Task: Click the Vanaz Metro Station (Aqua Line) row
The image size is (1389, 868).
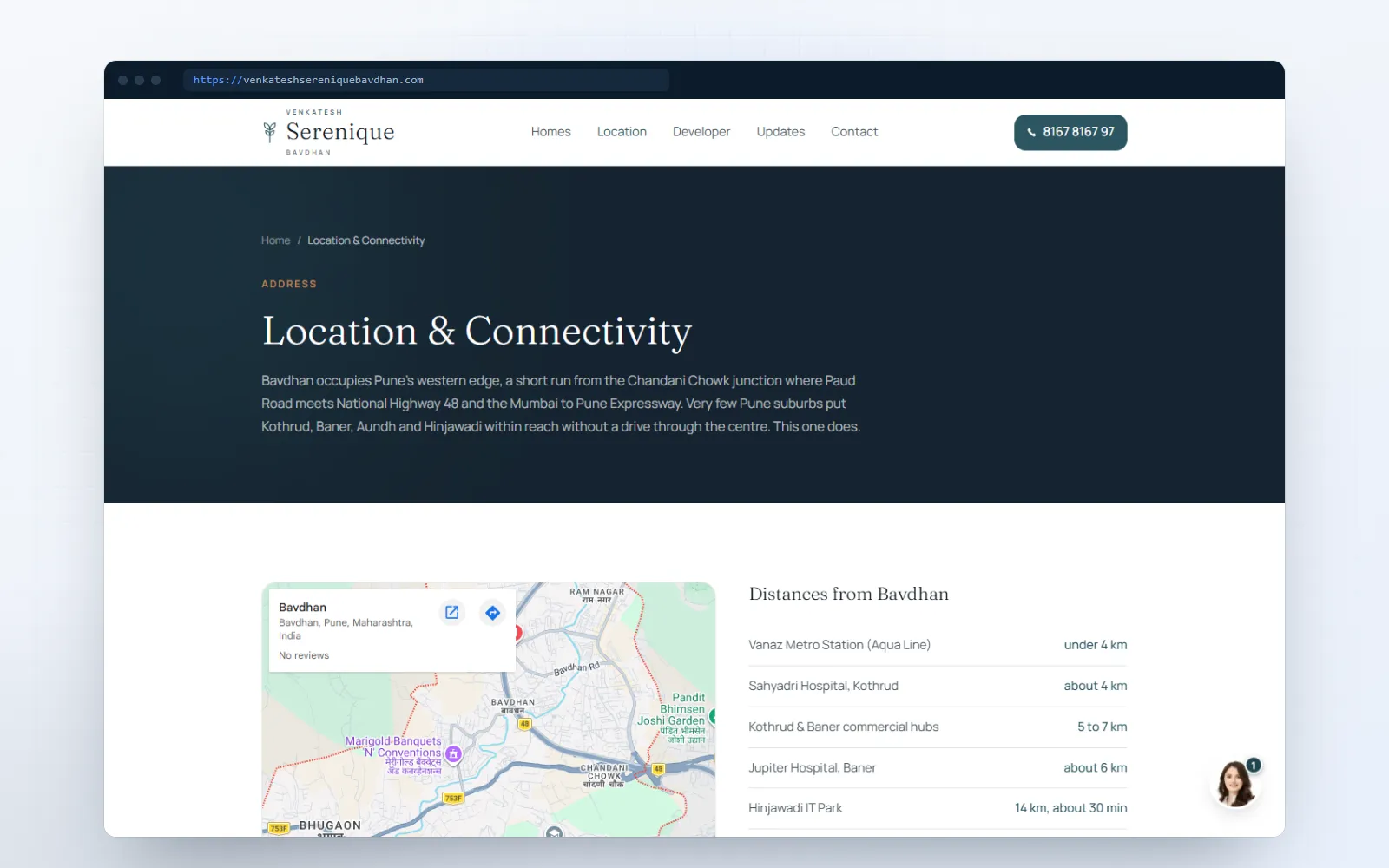Action: (x=938, y=645)
